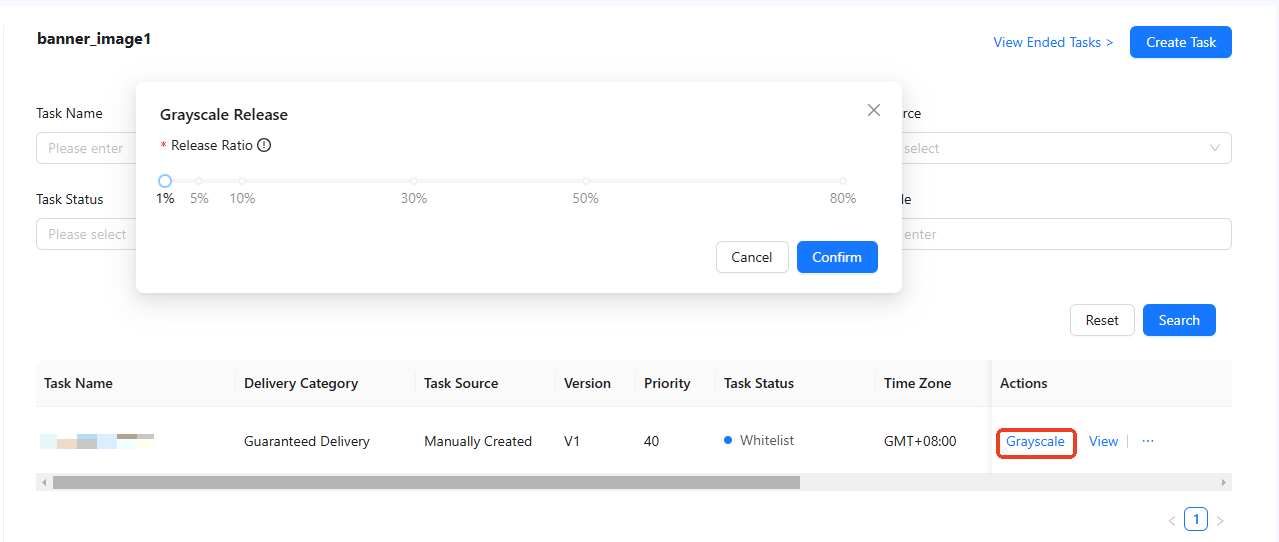Go to the previous page arrow

[x=1172, y=520]
